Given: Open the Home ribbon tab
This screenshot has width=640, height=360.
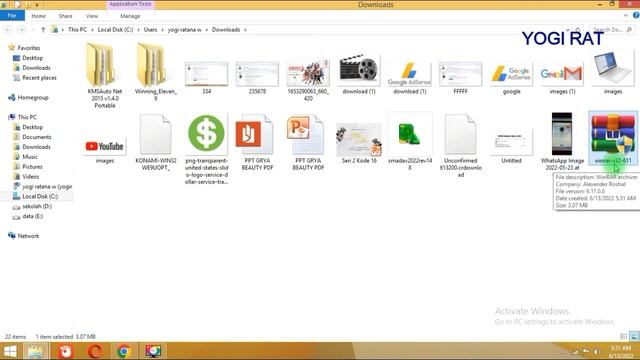Looking at the screenshot, I should click(x=38, y=16).
